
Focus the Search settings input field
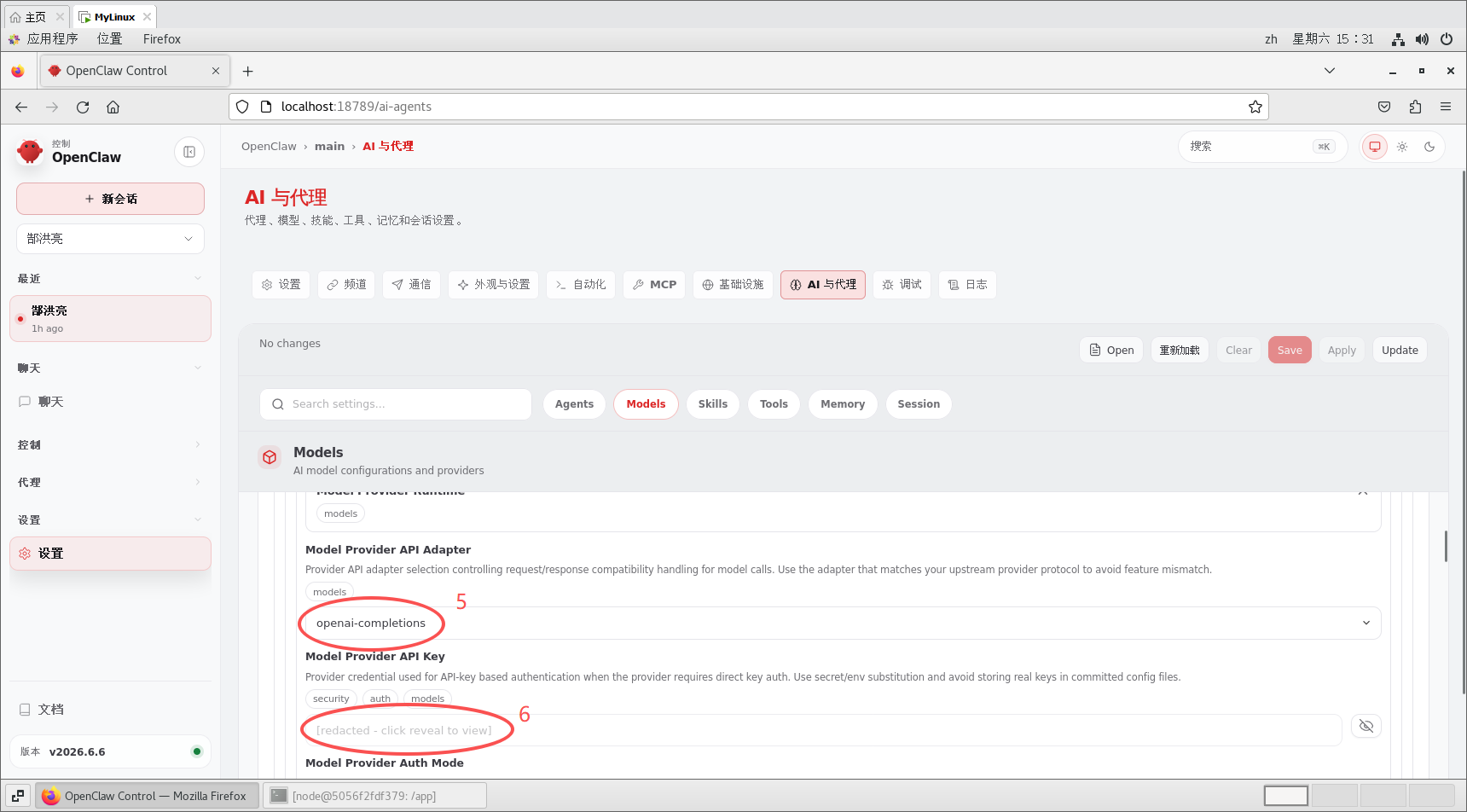point(396,404)
